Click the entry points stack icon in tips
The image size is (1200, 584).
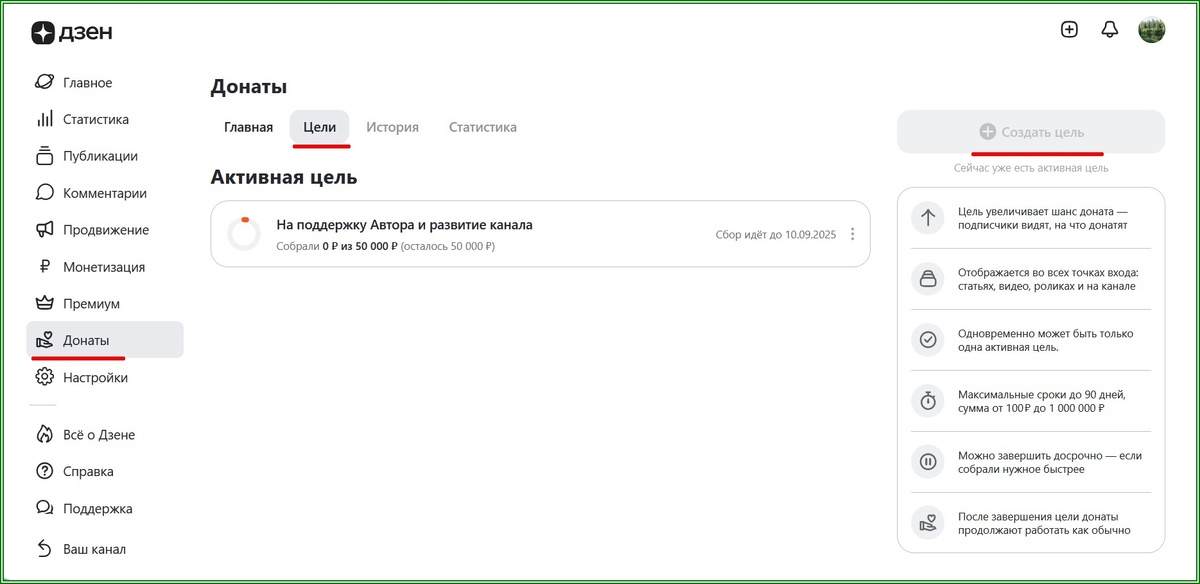pos(928,279)
